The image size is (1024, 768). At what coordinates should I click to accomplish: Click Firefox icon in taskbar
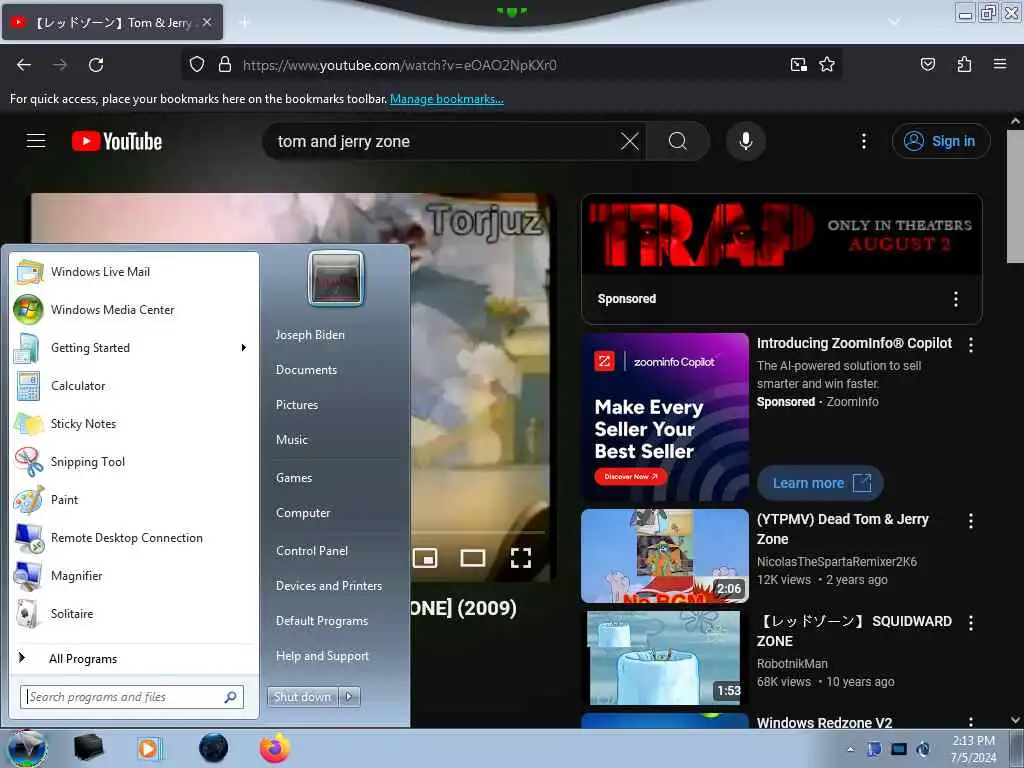pos(274,748)
